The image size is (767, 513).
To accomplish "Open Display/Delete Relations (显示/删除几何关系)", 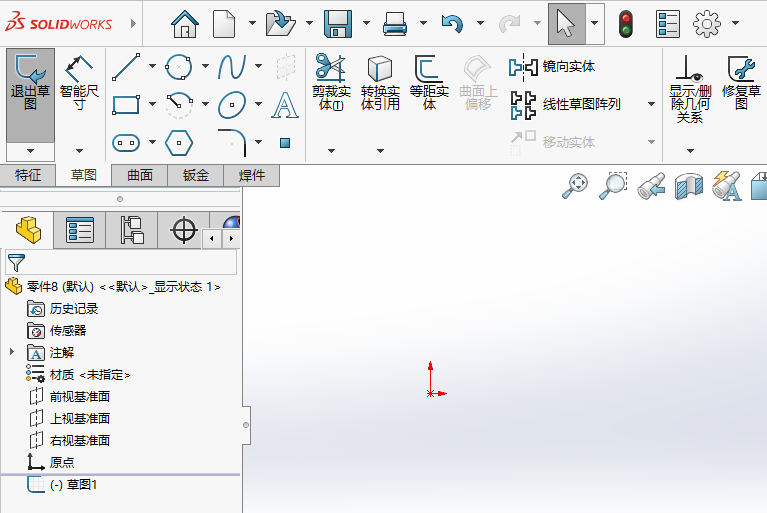I will pyautogui.click(x=690, y=88).
